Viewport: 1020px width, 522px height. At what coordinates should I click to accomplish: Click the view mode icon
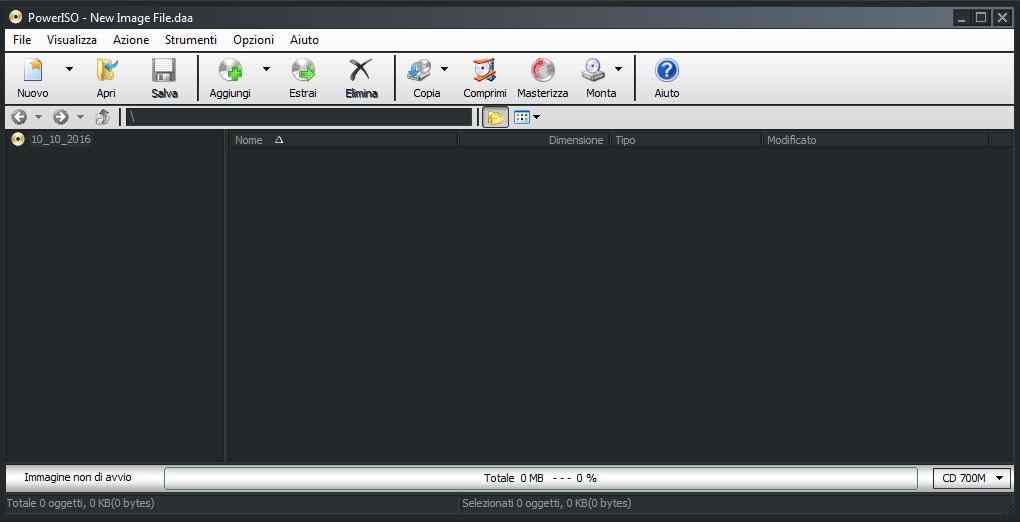tap(522, 117)
